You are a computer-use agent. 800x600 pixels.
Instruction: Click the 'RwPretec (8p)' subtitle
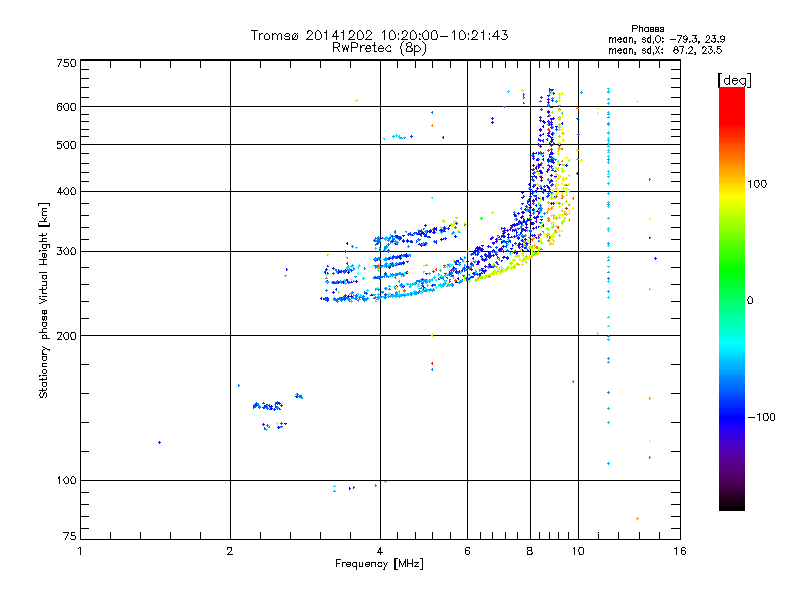[x=379, y=48]
